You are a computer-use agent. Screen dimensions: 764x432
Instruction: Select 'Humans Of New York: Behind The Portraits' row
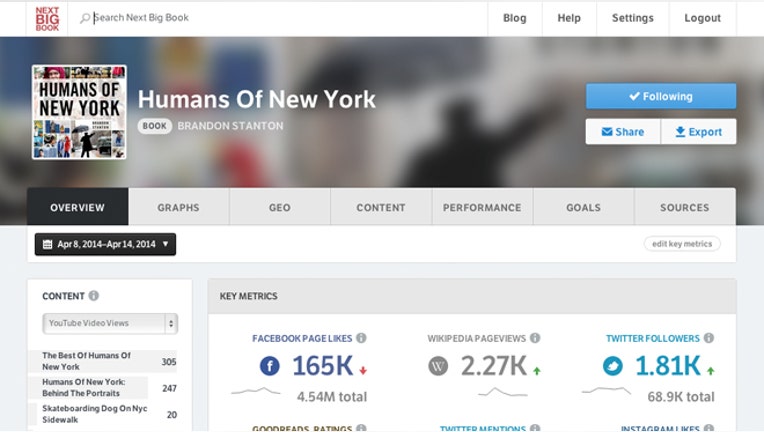click(102, 388)
